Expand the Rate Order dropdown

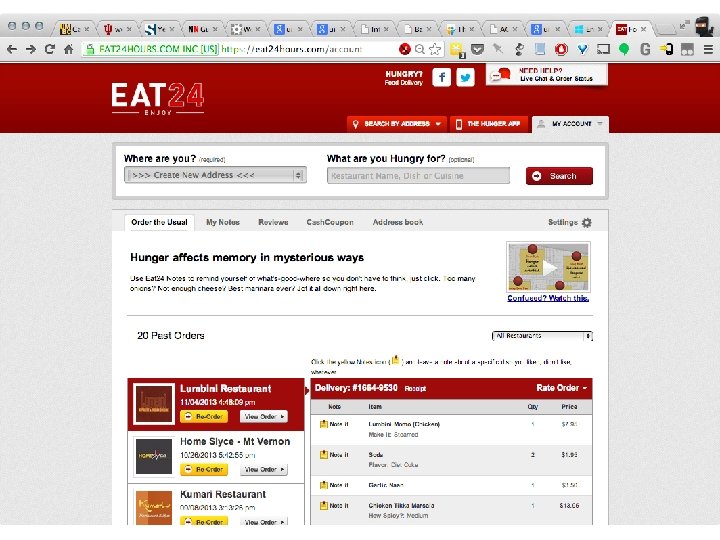(x=562, y=388)
